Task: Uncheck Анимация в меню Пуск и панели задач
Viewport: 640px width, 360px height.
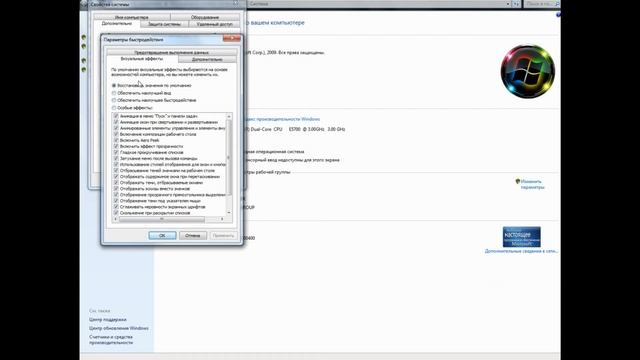Action: [x=116, y=116]
